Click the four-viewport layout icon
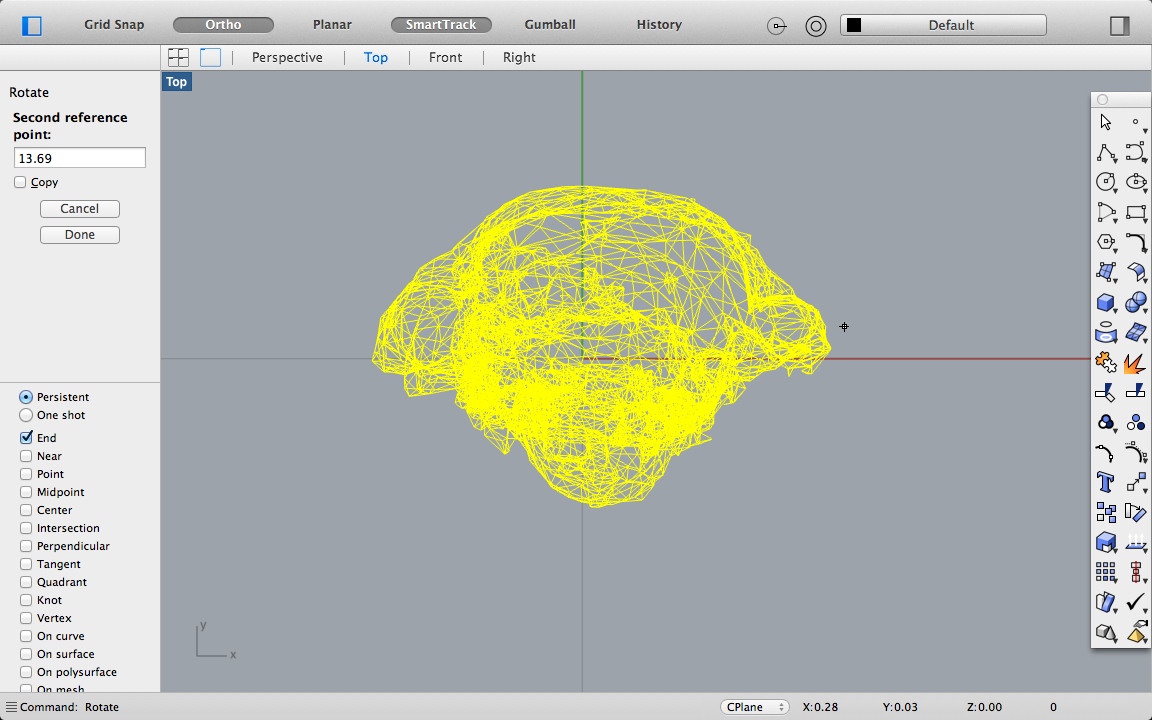 (178, 57)
